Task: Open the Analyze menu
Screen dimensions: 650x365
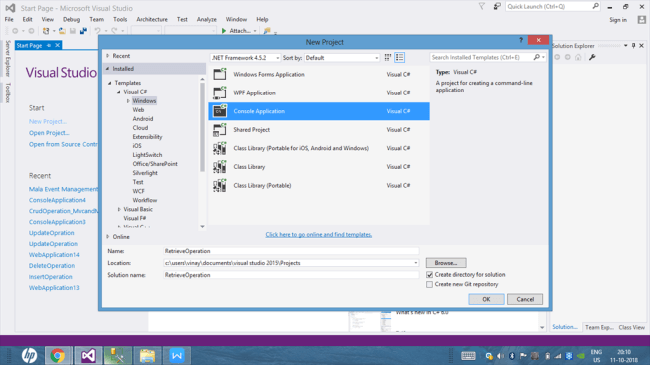Action: pos(206,19)
